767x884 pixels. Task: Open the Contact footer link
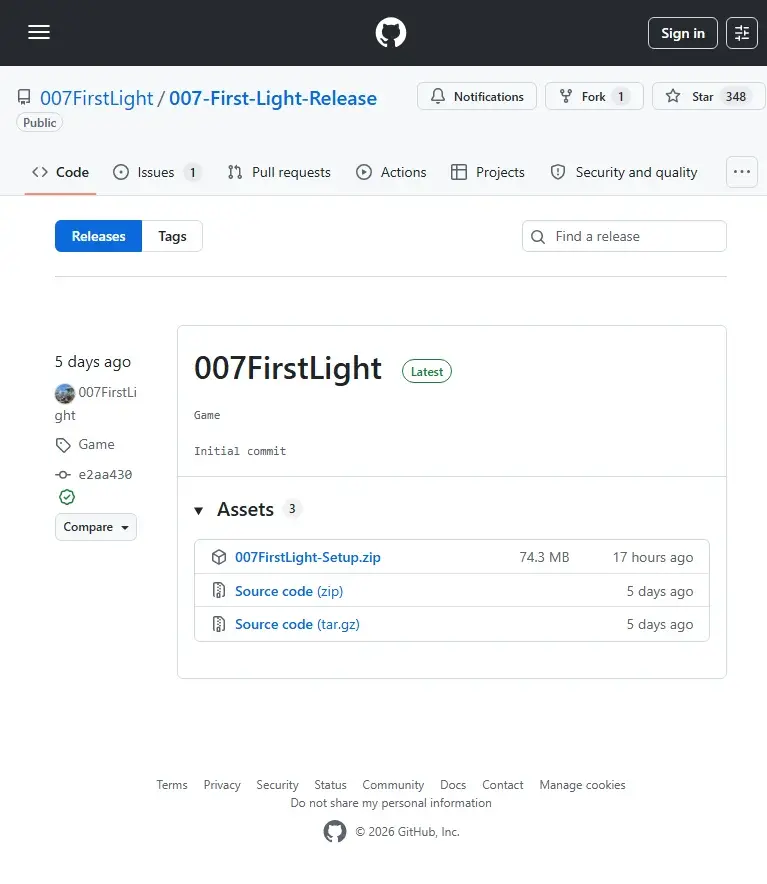pos(502,785)
